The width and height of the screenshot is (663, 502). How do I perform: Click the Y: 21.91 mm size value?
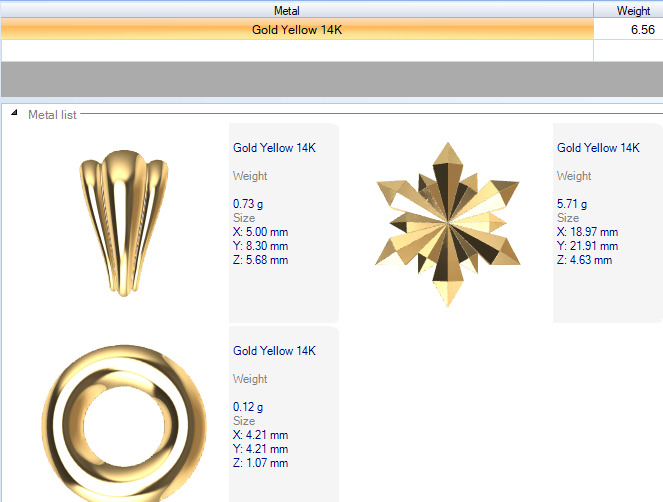coord(587,246)
